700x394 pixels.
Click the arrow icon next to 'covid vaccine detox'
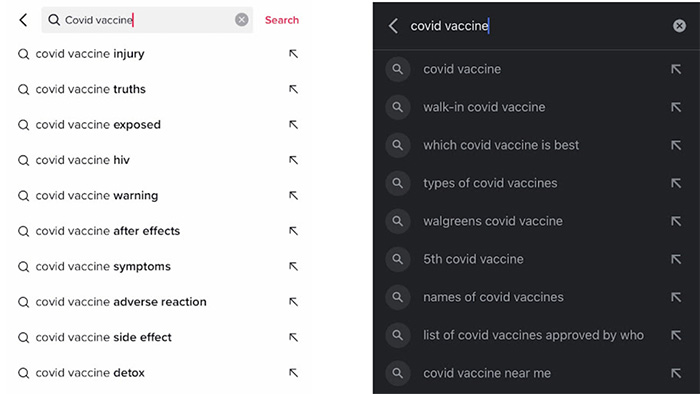point(293,373)
